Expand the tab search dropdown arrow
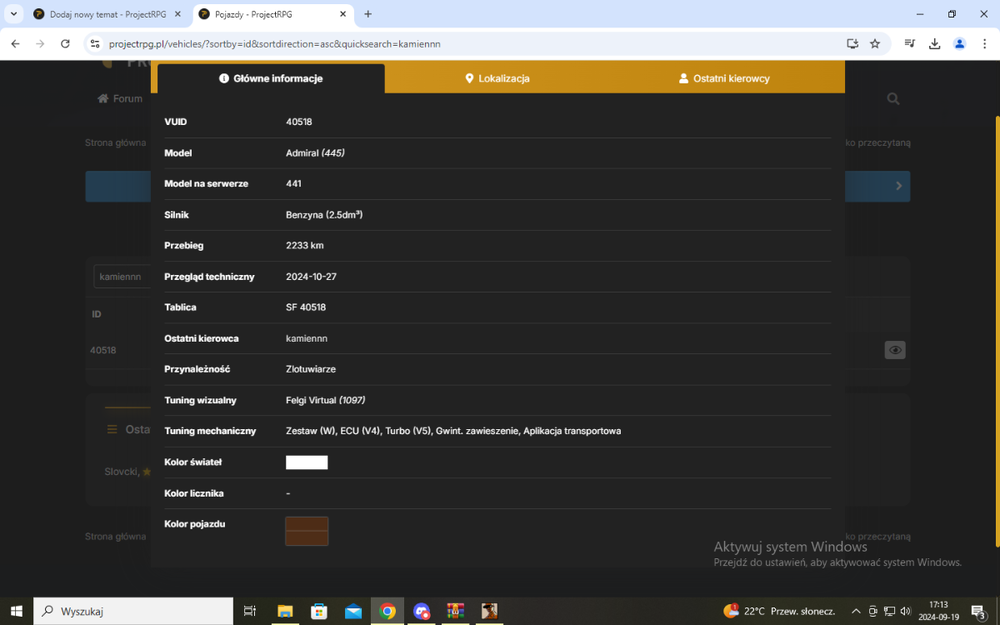 click(x=13, y=14)
